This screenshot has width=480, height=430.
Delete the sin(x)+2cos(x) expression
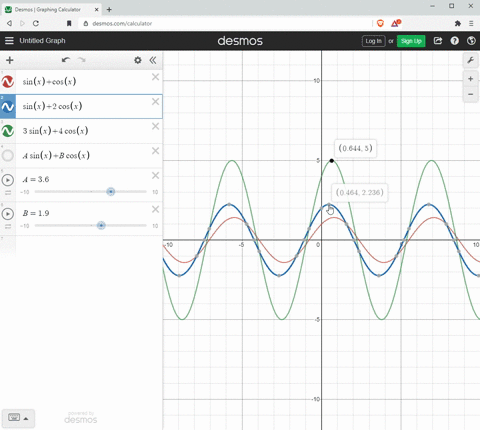155,102
